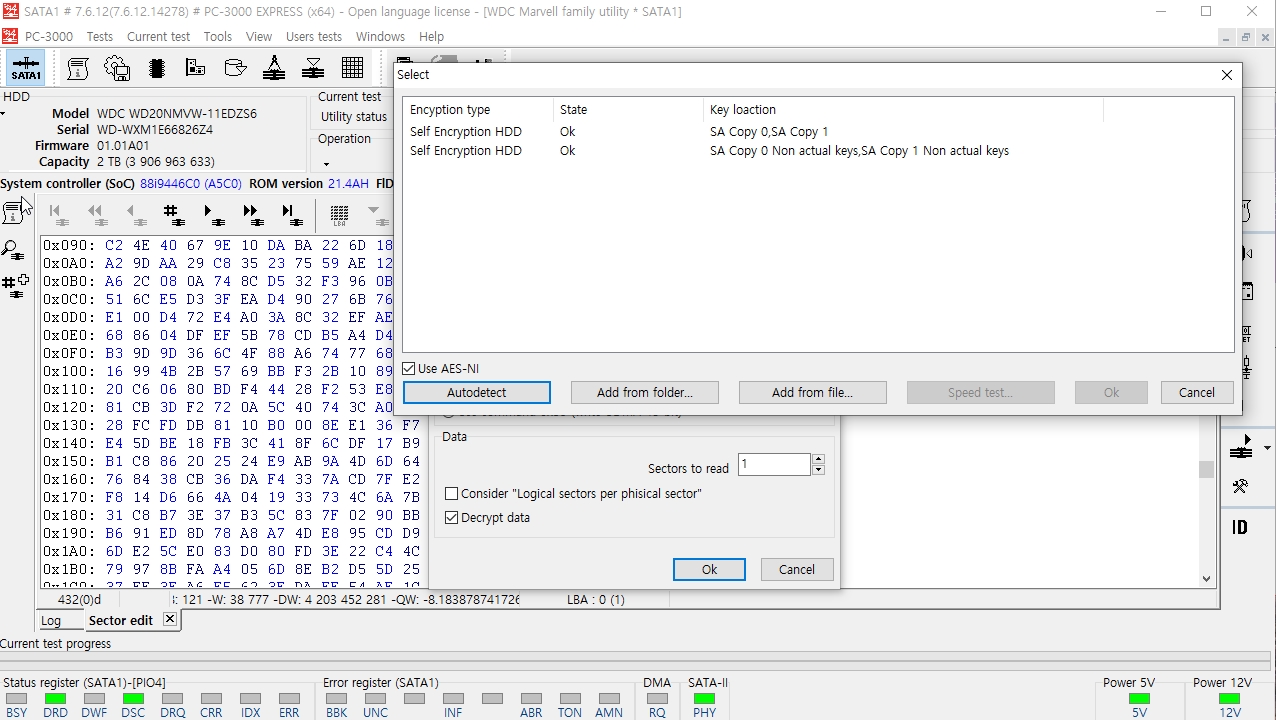This screenshot has height=720, width=1276.
Task: Open the Users tests menu
Action: [x=314, y=36]
